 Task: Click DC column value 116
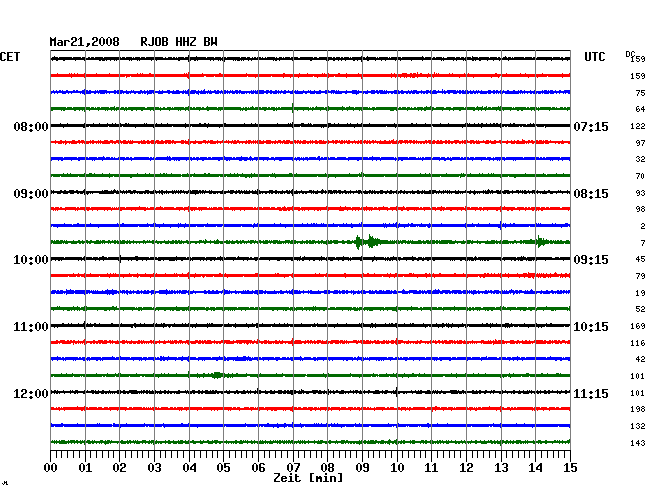point(638,343)
